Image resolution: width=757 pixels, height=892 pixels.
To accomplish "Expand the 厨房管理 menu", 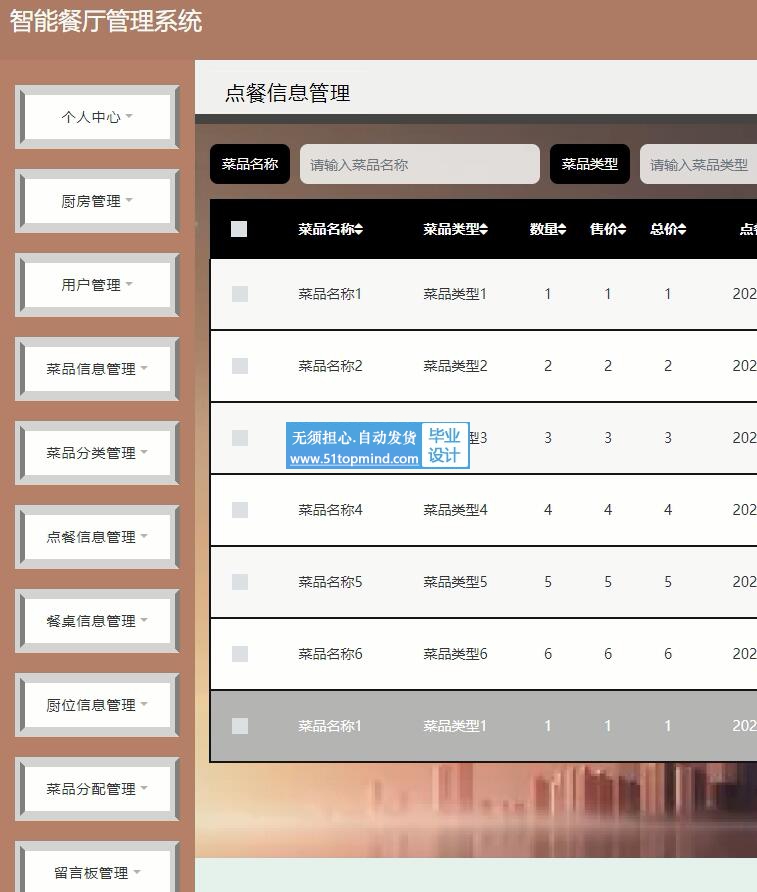I will (x=97, y=201).
